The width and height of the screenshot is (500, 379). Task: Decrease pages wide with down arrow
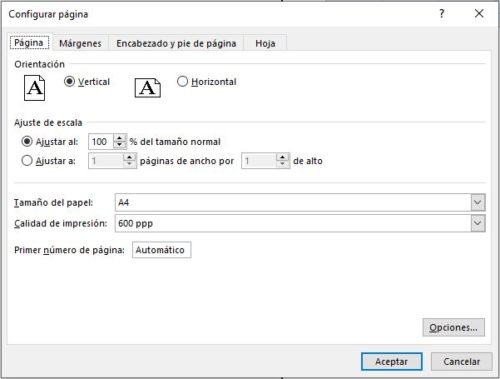[x=130, y=164]
